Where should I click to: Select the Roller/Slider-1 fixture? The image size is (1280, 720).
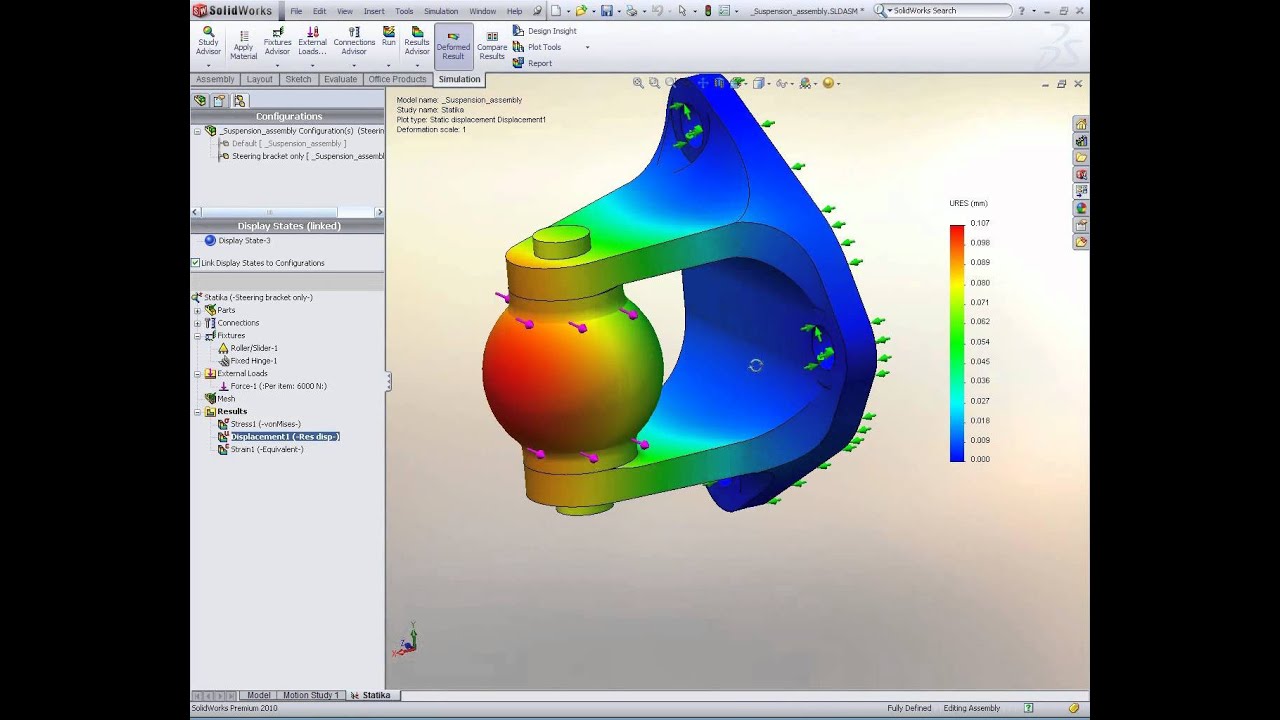[246, 348]
